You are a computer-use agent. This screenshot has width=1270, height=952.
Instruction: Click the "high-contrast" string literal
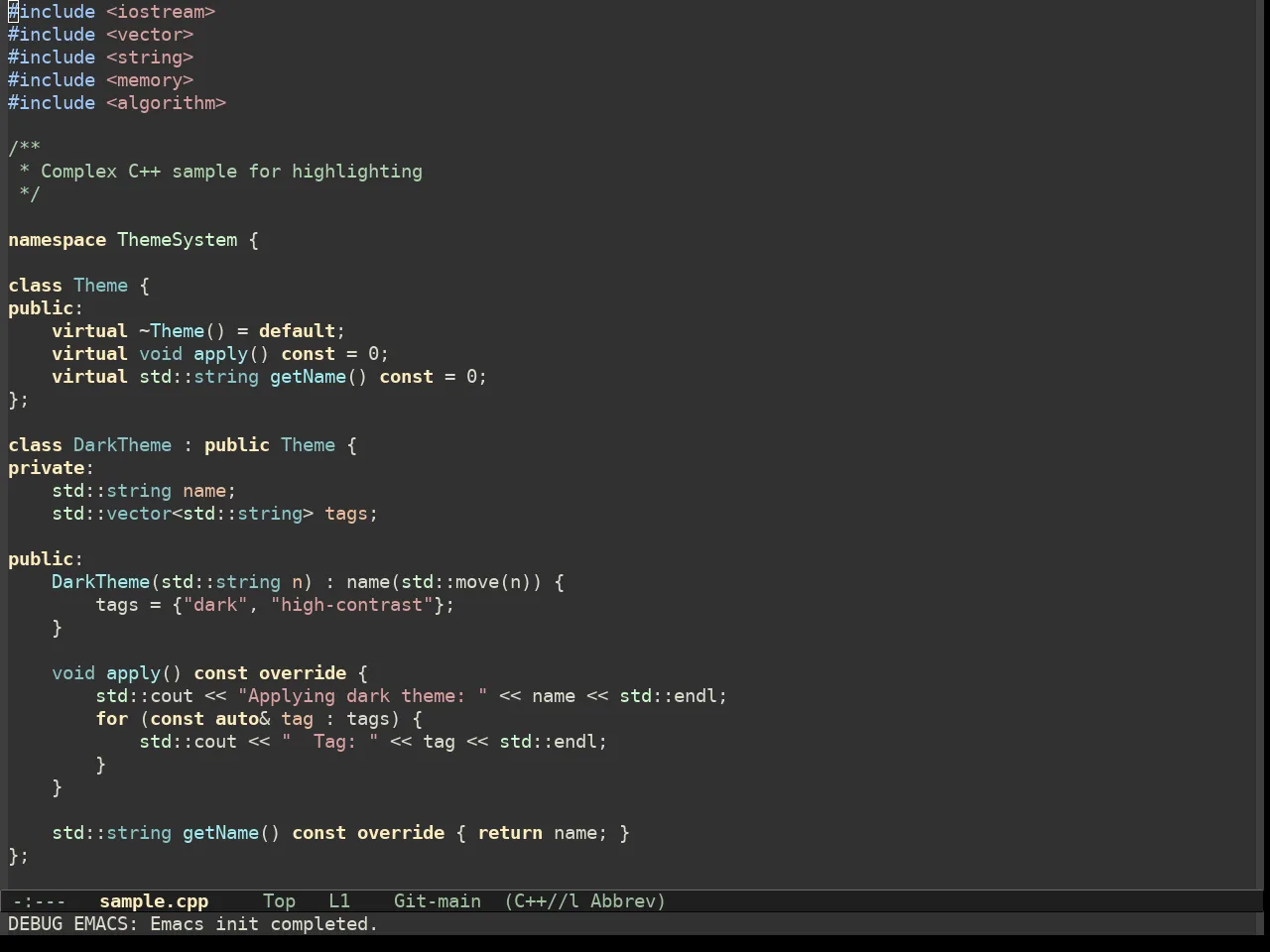(x=352, y=605)
